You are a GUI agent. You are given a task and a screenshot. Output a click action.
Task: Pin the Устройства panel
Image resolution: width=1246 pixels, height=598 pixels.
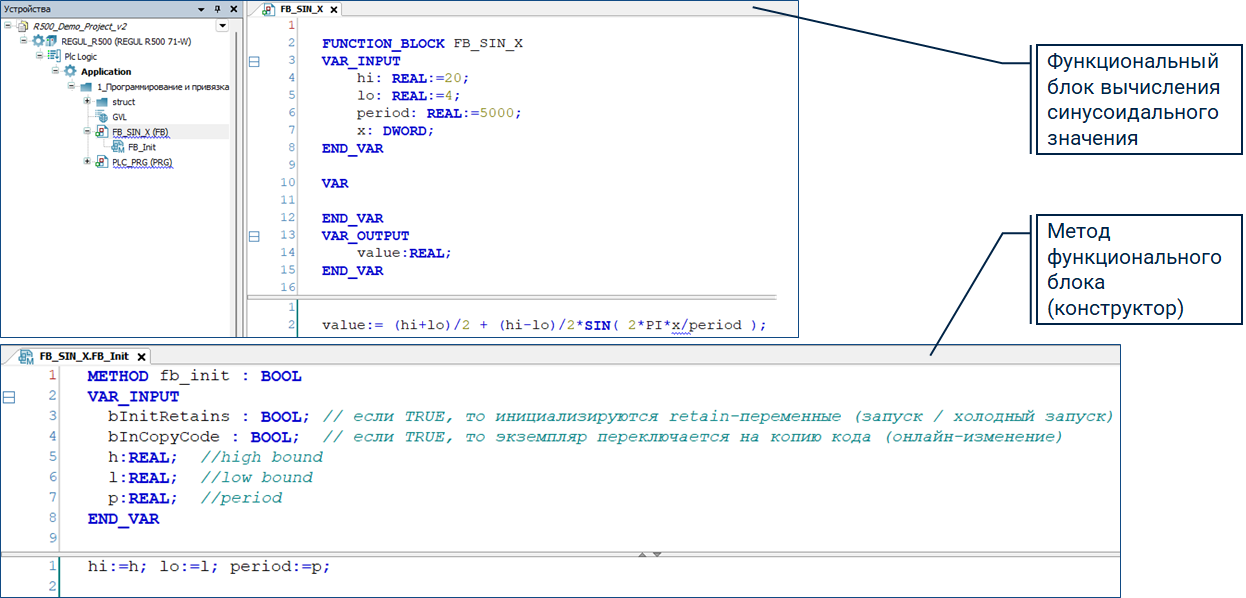tap(217, 9)
